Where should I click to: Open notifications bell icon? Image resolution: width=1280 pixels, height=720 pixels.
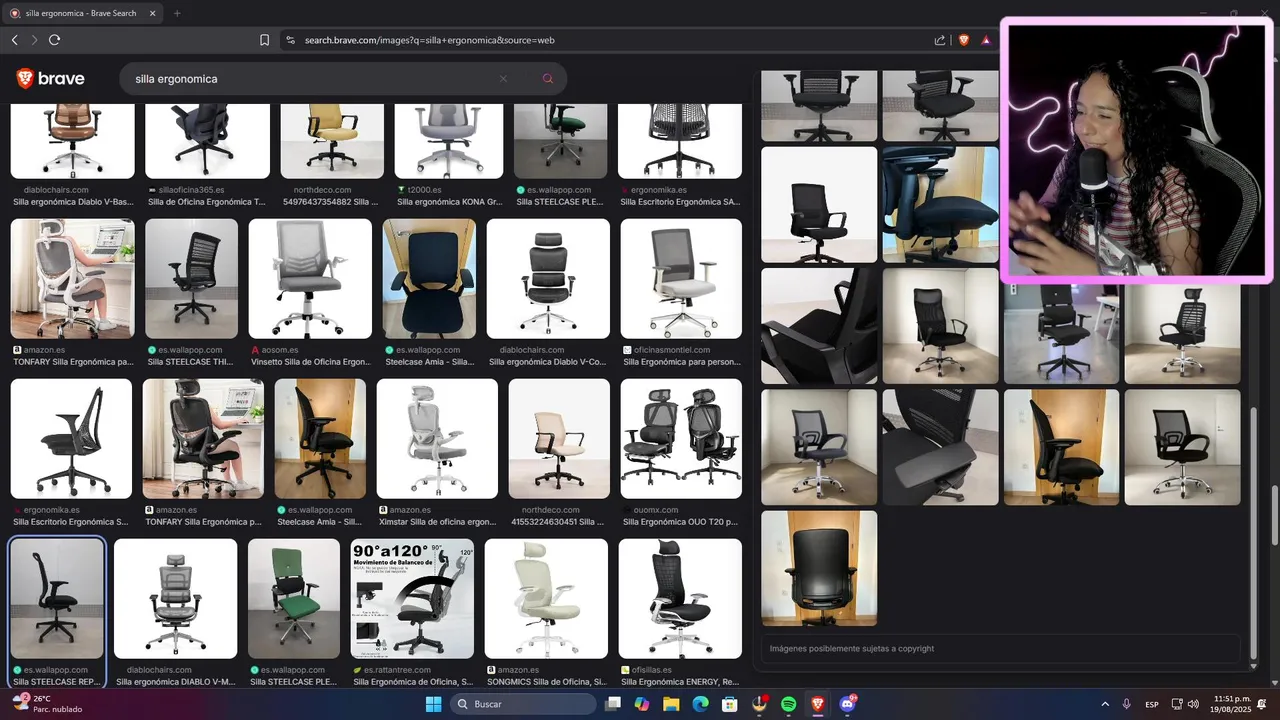coord(1263,704)
